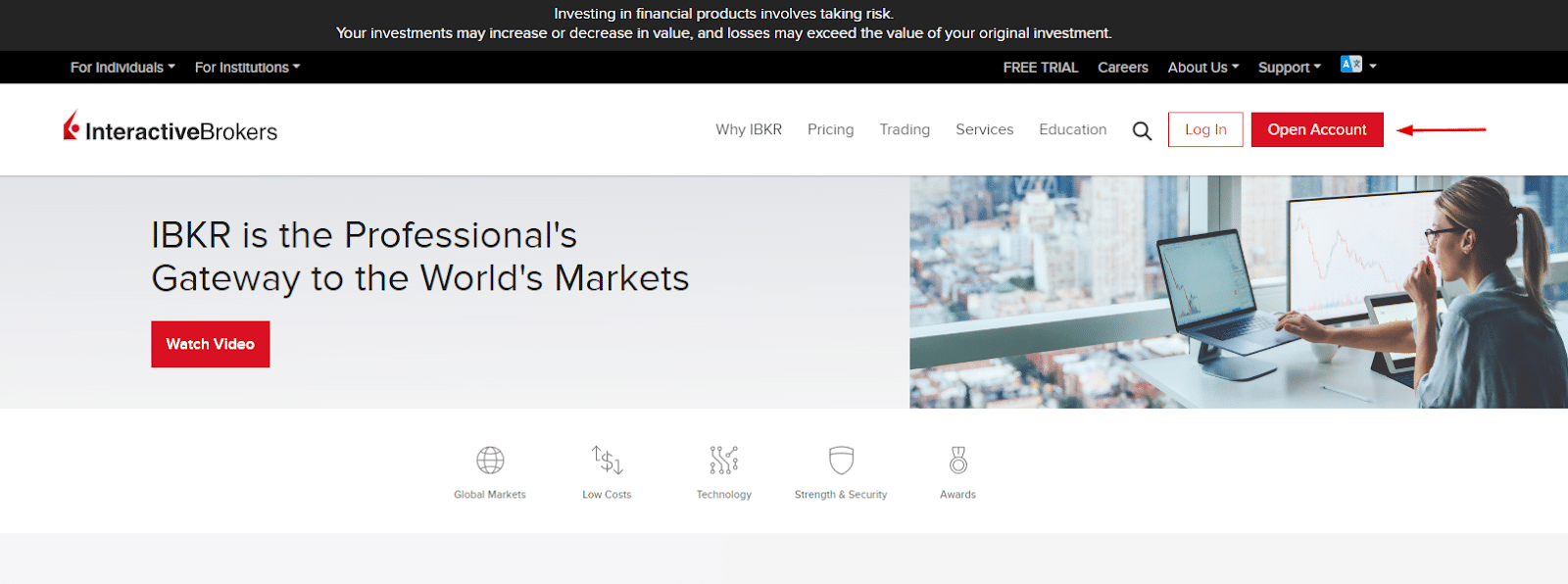The image size is (1568, 584).
Task: Open the language selector dropdown arrow
Action: pyautogui.click(x=1373, y=66)
